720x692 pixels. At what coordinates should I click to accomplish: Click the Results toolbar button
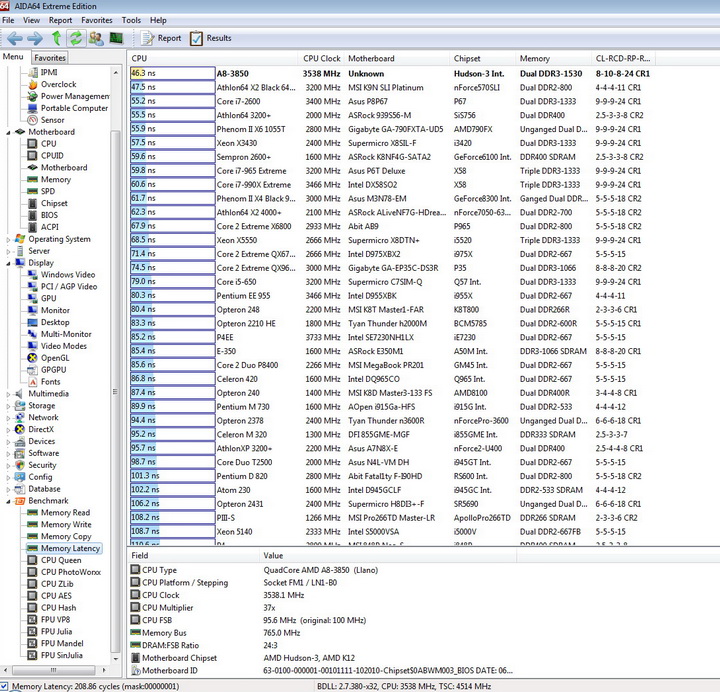click(x=211, y=39)
